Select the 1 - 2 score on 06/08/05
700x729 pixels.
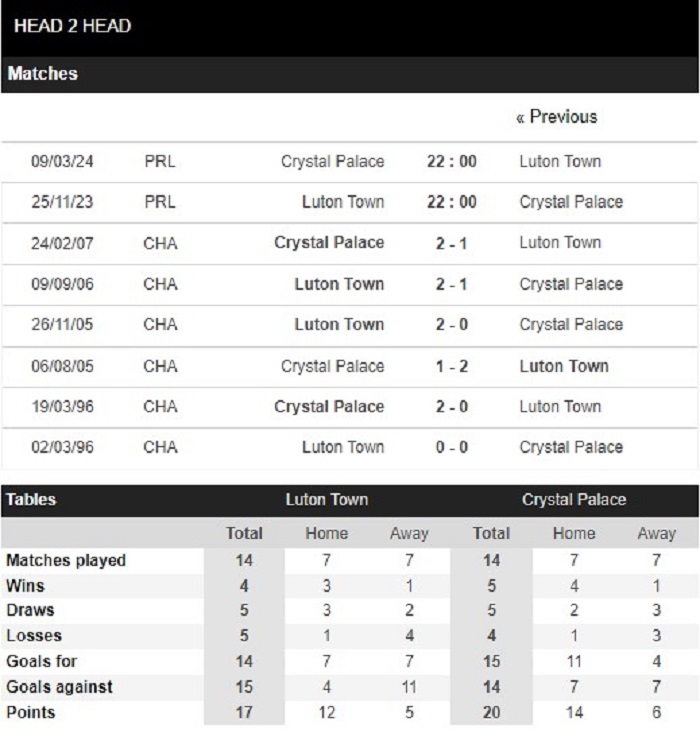(x=451, y=366)
